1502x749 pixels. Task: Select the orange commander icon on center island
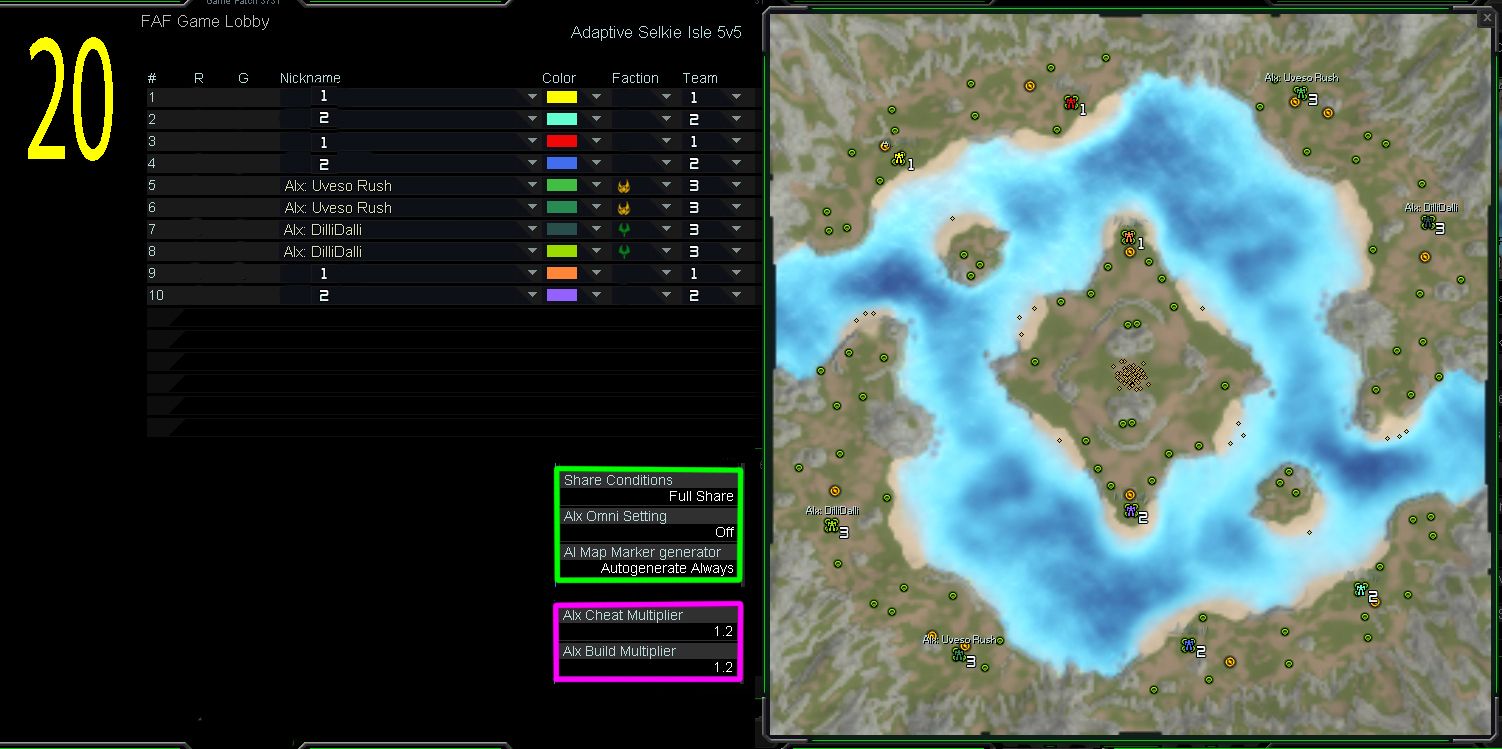1128,238
